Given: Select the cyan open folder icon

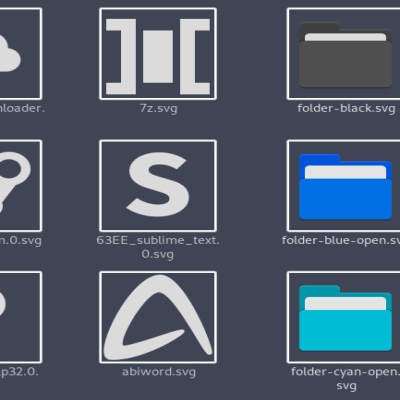Looking at the screenshot, I should 345,317.
